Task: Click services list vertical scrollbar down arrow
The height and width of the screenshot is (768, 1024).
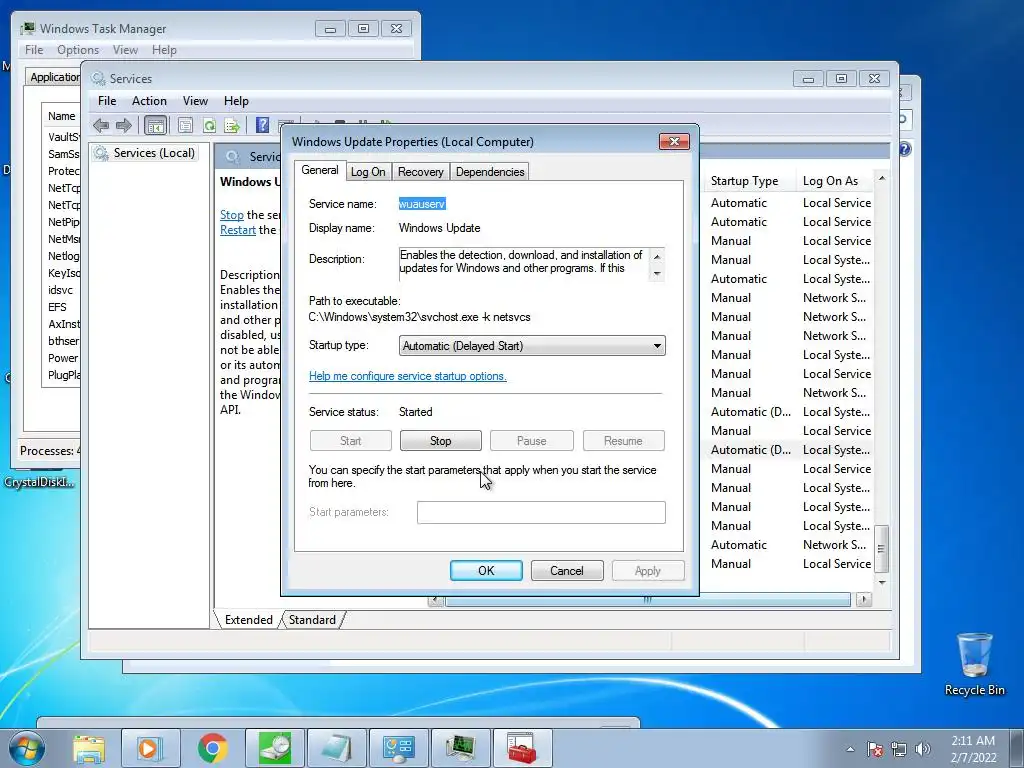Action: [x=882, y=582]
